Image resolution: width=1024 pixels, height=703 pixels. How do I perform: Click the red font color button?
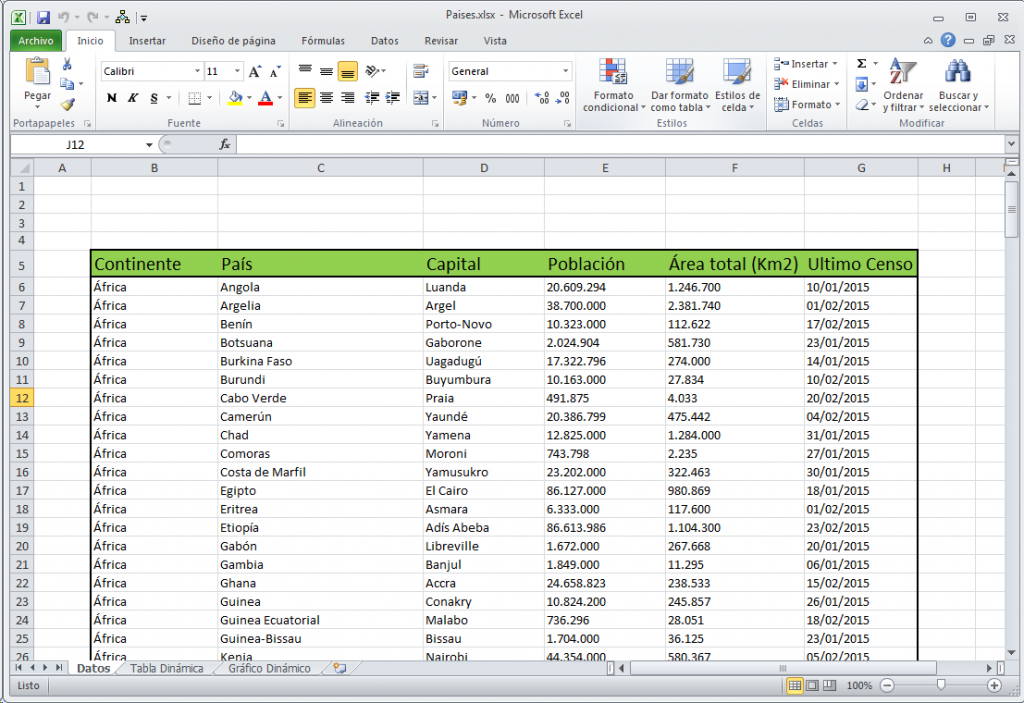pyautogui.click(x=265, y=98)
